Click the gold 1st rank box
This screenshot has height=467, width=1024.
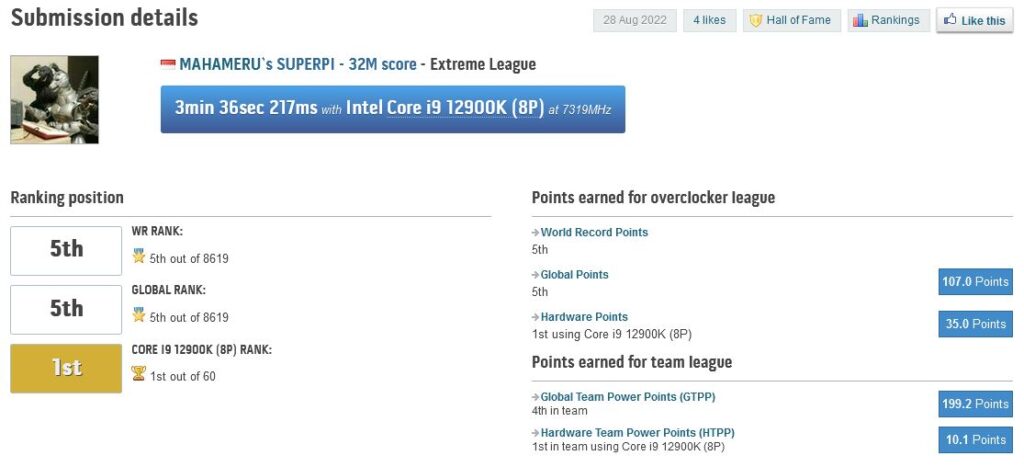[66, 368]
